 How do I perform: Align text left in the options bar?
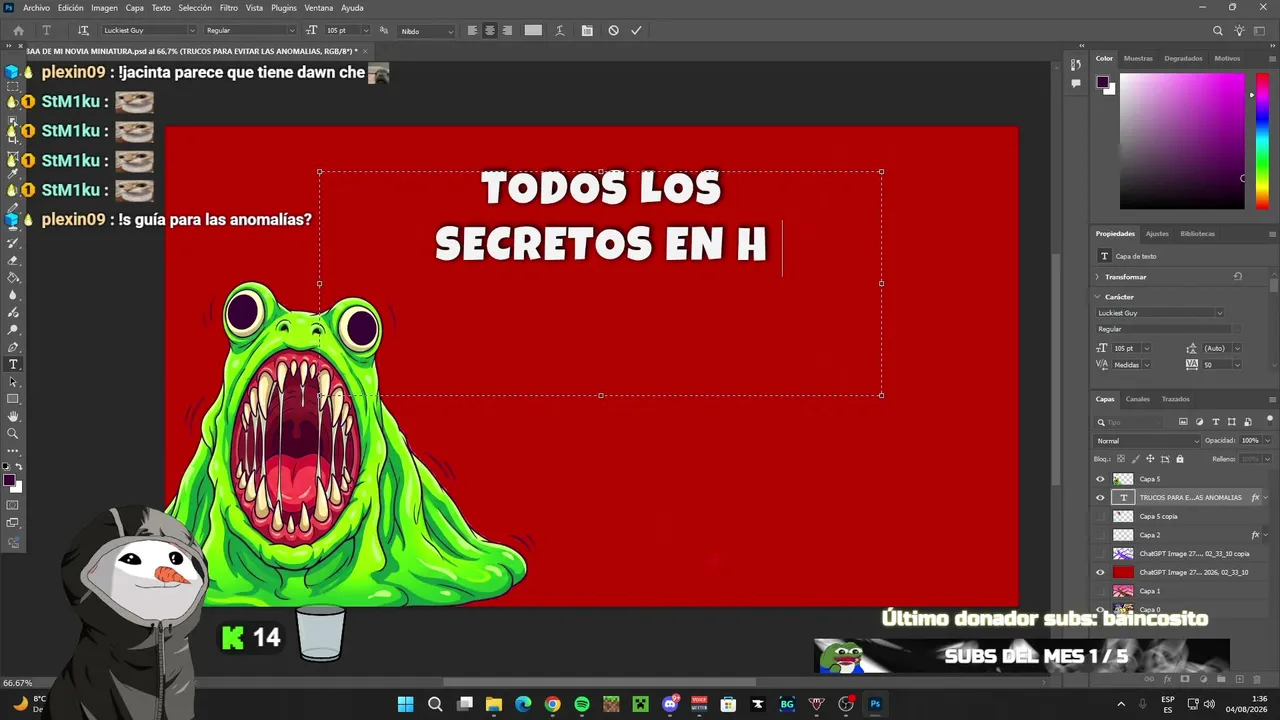[x=472, y=31]
